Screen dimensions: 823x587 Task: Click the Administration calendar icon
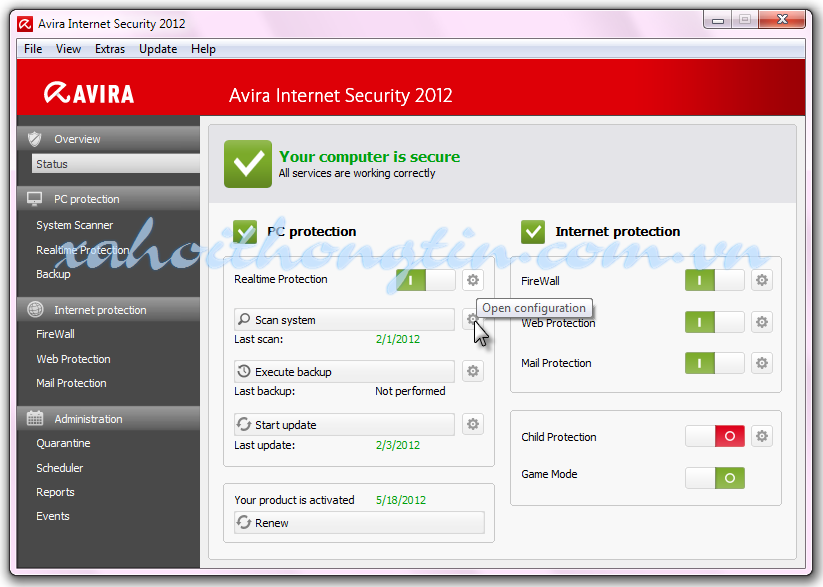coord(35,418)
